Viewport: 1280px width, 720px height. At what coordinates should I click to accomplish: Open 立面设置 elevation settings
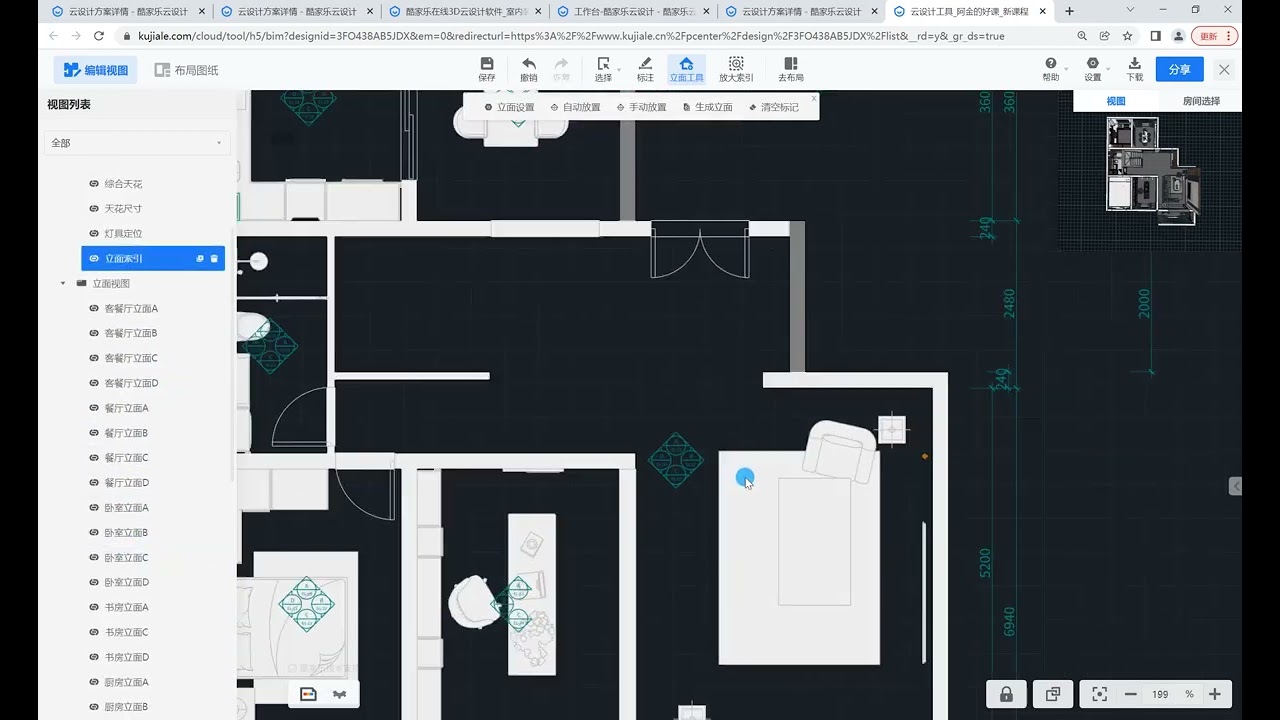click(x=509, y=107)
